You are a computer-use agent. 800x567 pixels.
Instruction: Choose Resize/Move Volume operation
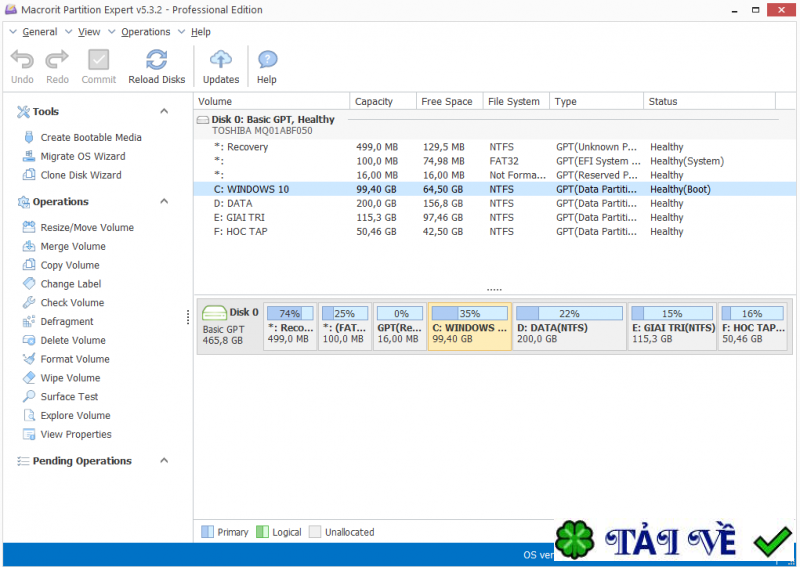point(78,228)
